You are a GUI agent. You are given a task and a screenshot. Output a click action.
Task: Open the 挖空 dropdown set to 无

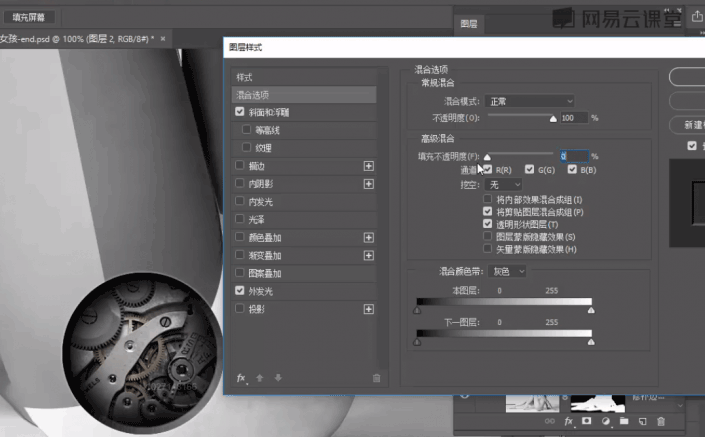click(504, 185)
